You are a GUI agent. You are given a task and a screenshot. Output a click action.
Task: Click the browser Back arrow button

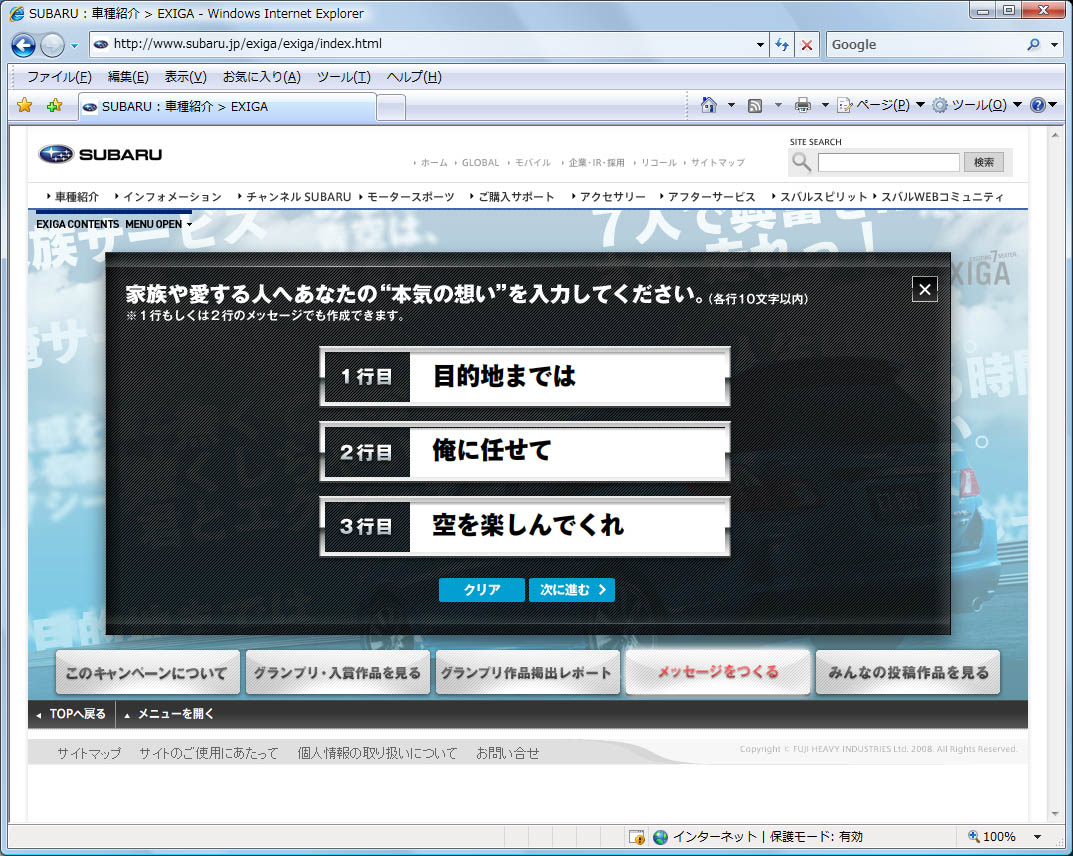tap(23, 45)
